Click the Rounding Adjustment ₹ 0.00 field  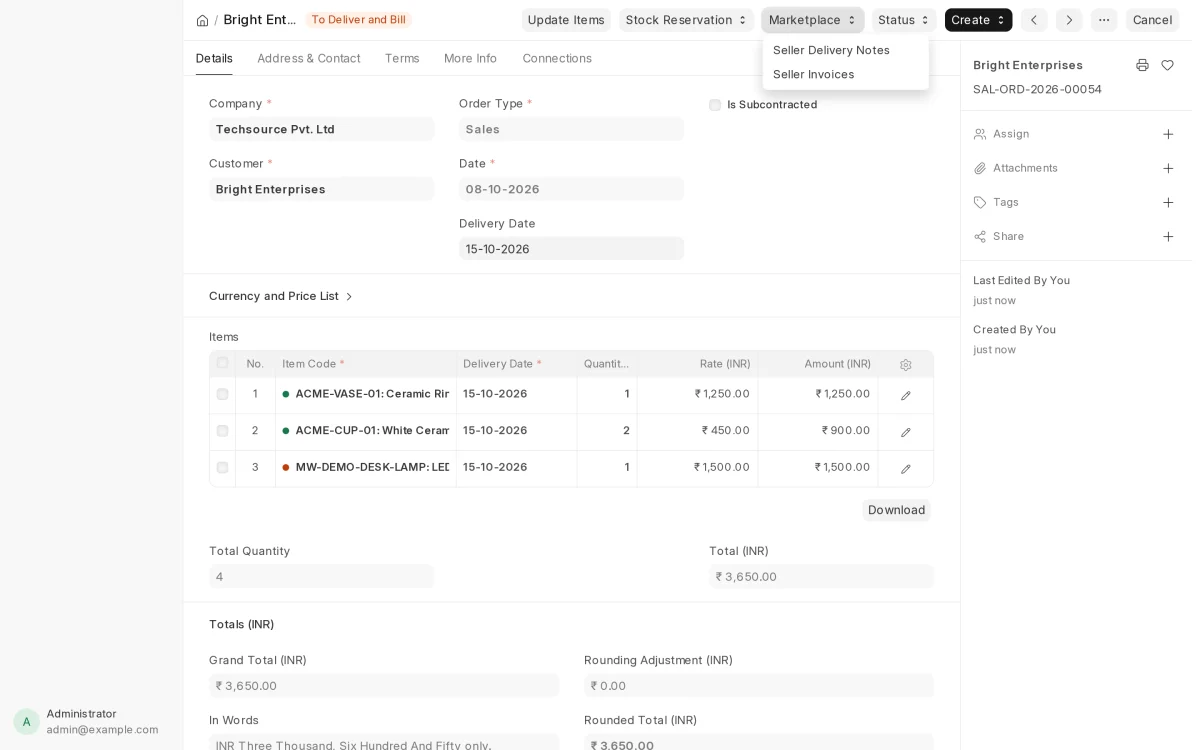[759, 685]
